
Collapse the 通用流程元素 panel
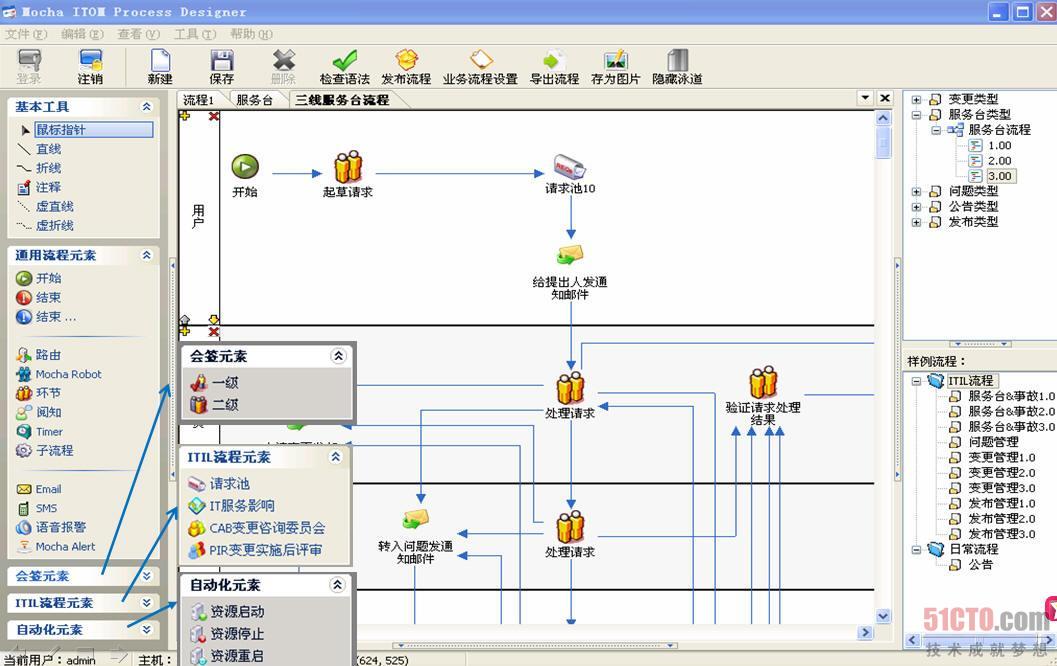pos(146,255)
